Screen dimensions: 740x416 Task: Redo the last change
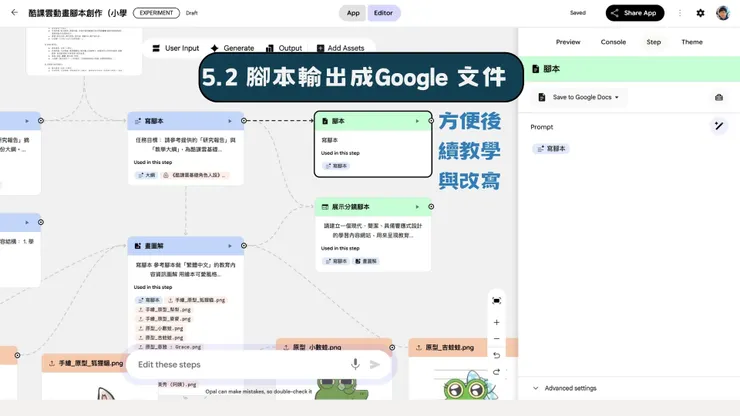496,372
